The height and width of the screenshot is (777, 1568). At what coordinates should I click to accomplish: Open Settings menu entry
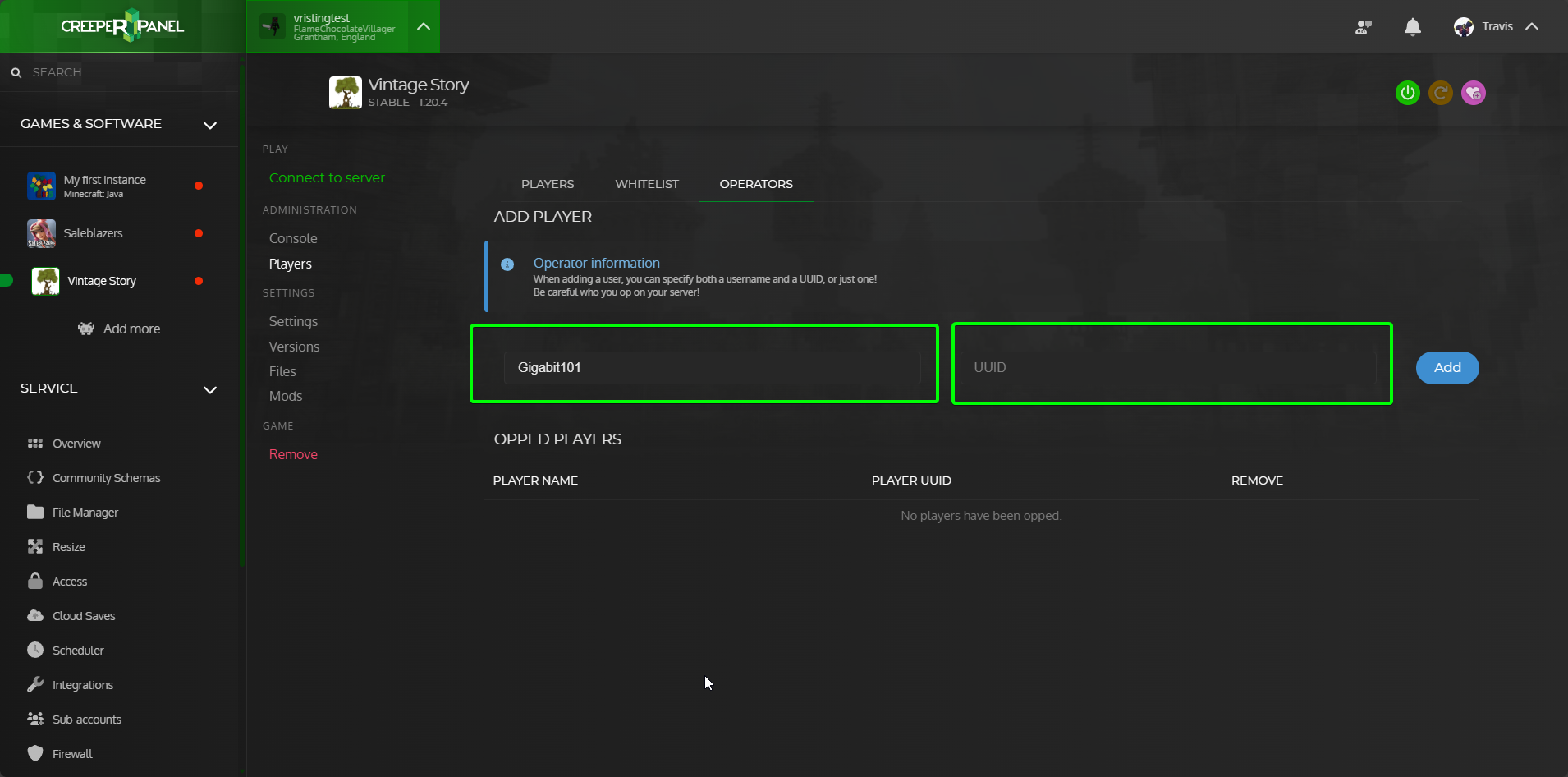coord(293,321)
